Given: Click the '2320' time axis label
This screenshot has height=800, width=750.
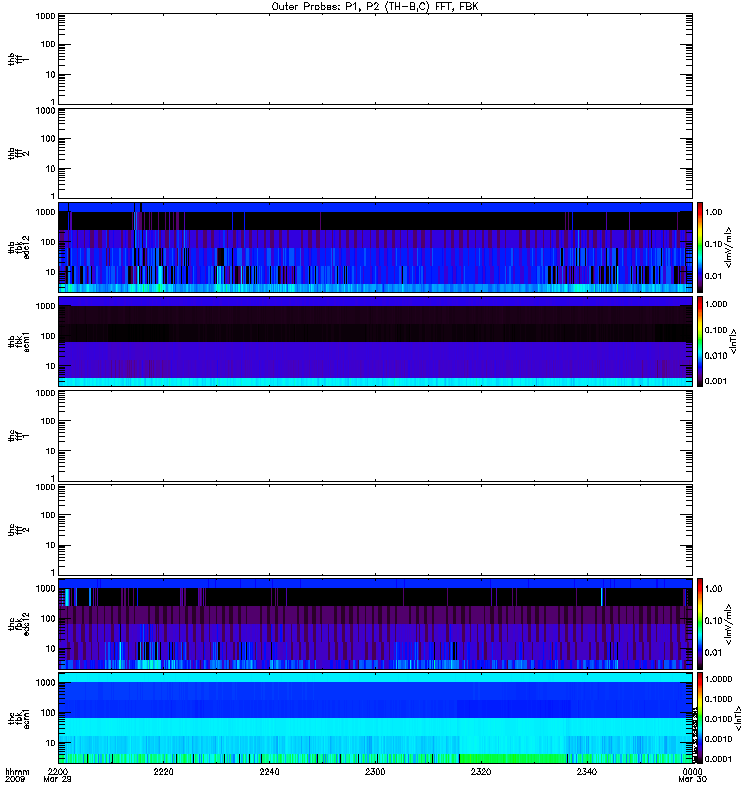Looking at the screenshot, I should pos(481,772).
